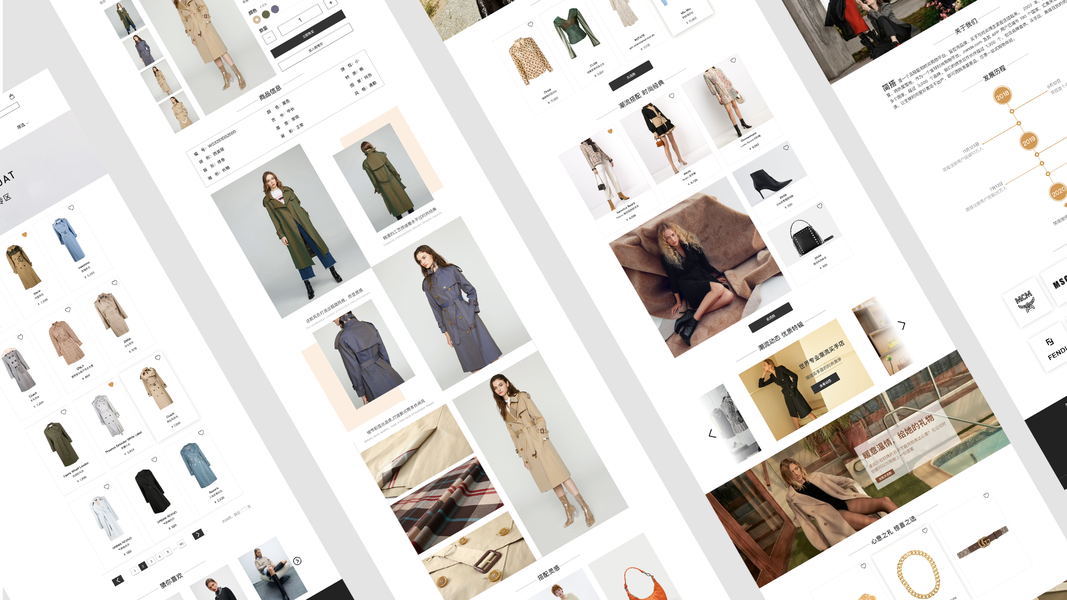The height and width of the screenshot is (600, 1067).
Task: Choose the purple-blue color swatch
Action: pos(275,10)
